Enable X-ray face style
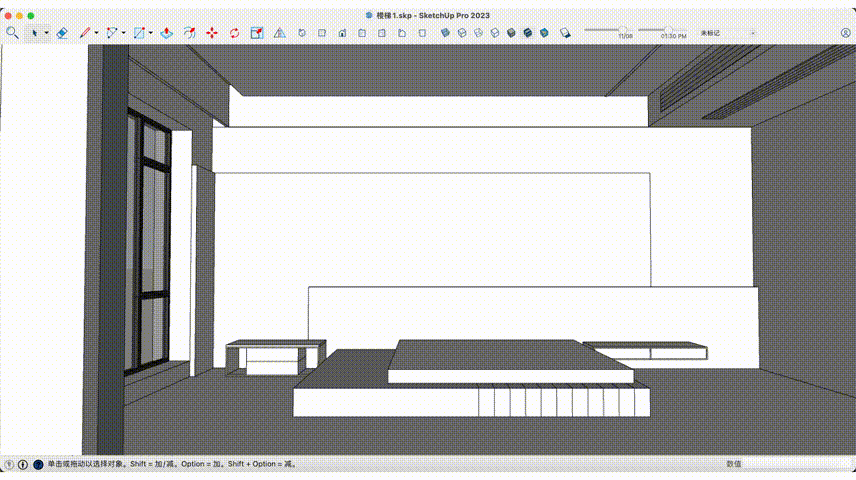Screen dimensions: 856x480 [445, 33]
